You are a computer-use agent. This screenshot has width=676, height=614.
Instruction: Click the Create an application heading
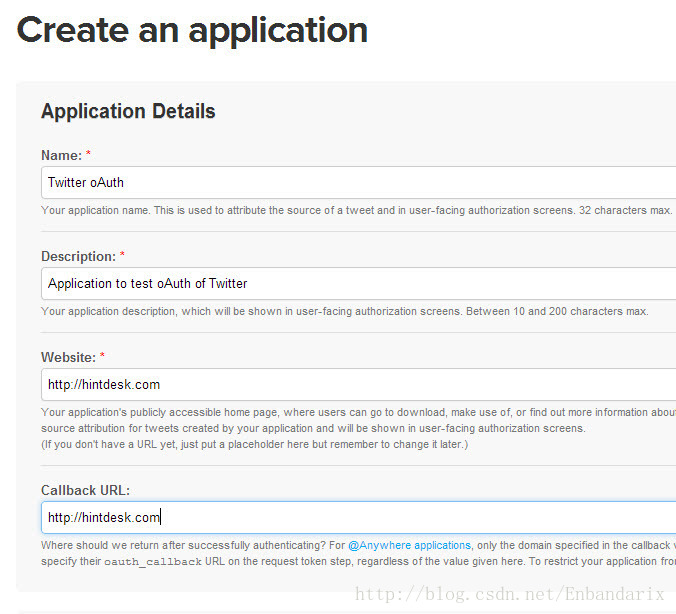tap(192, 30)
